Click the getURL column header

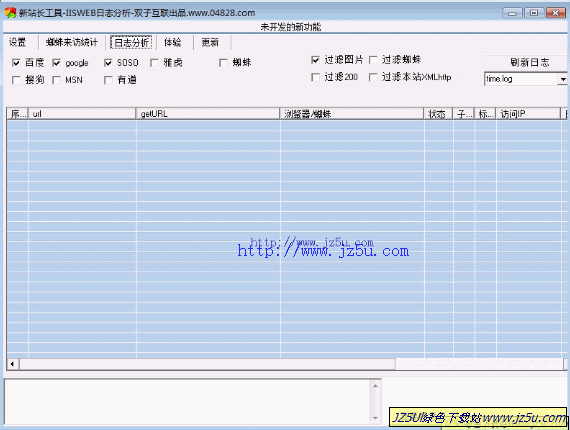coord(208,114)
